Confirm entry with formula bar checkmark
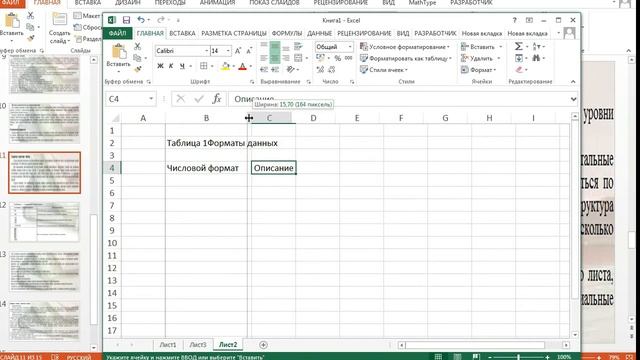The height and width of the screenshot is (360, 640). [x=199, y=98]
